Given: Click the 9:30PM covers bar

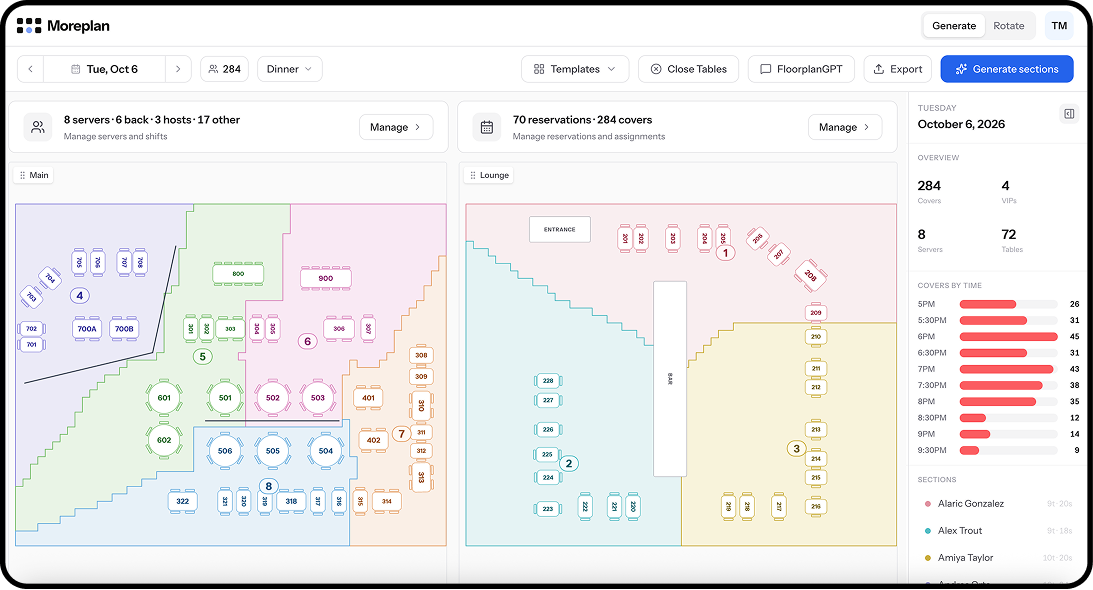Looking at the screenshot, I should tap(1008, 451).
